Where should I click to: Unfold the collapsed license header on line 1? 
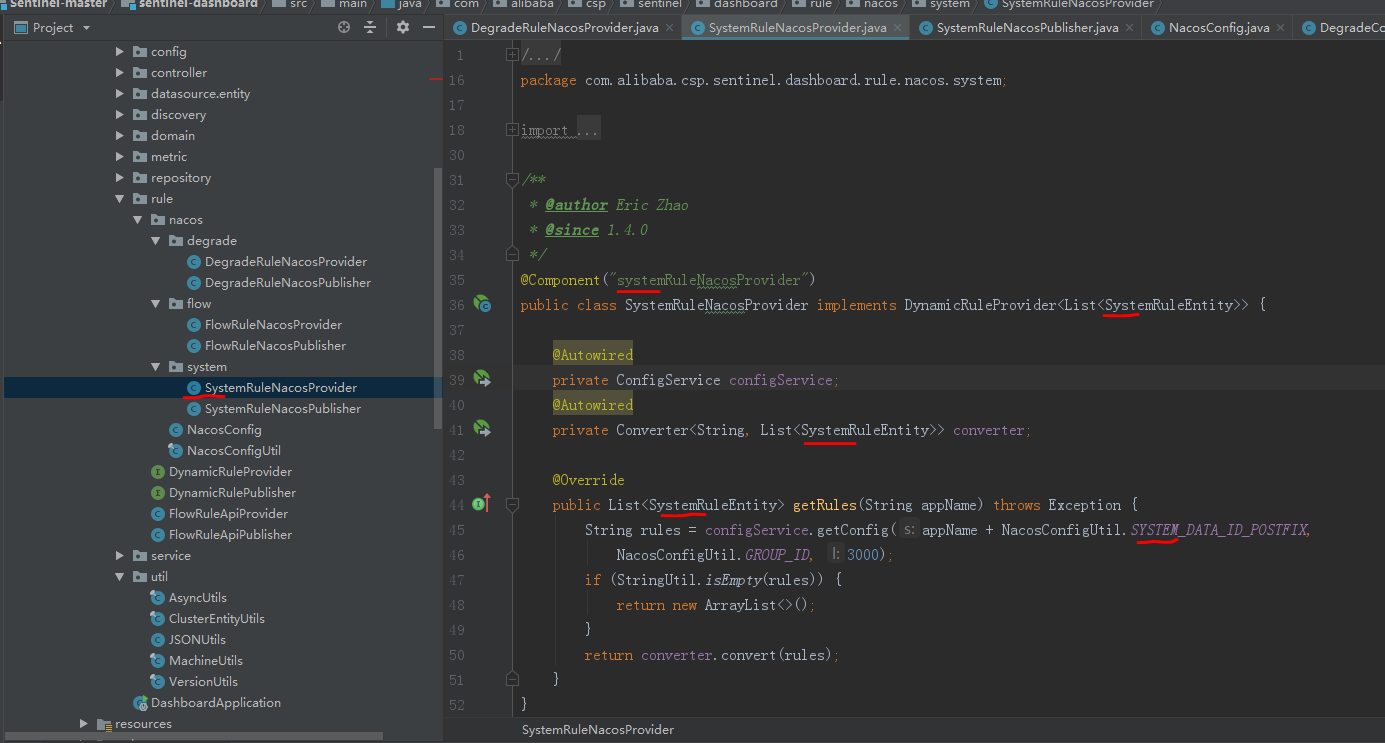point(512,55)
